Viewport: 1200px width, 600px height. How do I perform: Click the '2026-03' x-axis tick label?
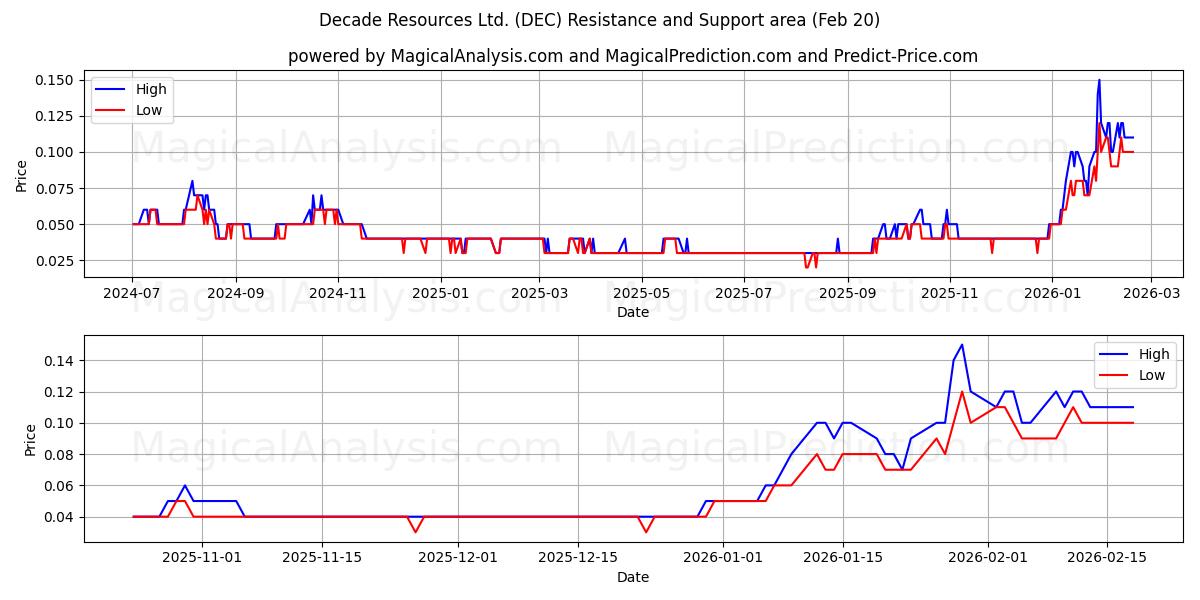click(1151, 293)
